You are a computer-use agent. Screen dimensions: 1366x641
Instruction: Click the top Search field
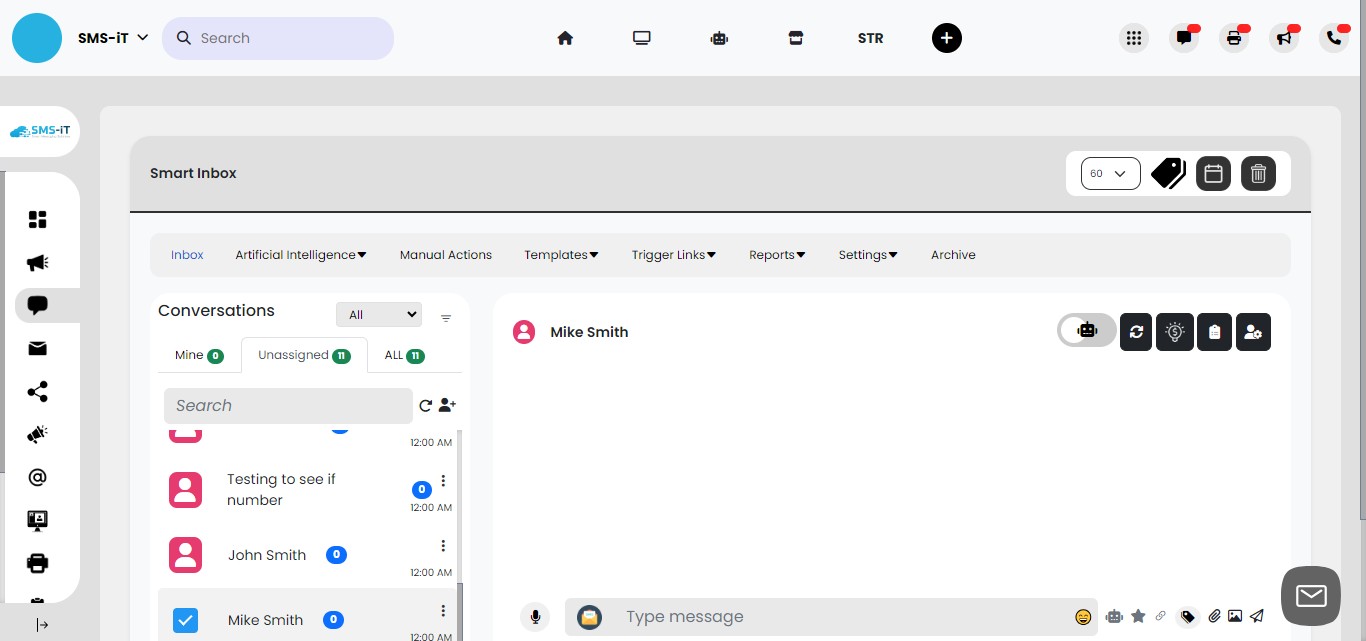(278, 38)
